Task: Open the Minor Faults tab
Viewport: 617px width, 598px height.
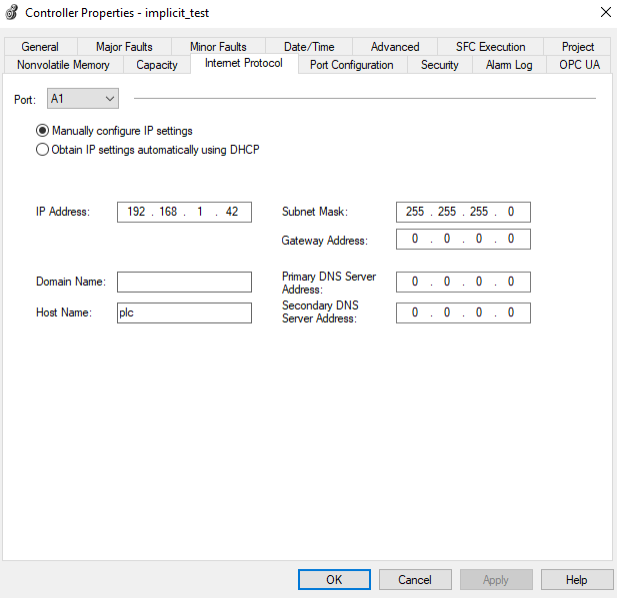Action: coord(218,46)
